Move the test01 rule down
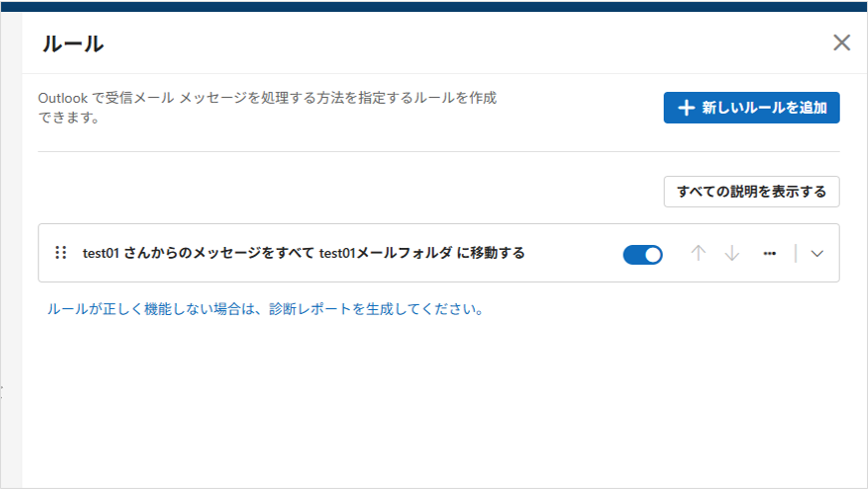868x489 pixels. (732, 253)
